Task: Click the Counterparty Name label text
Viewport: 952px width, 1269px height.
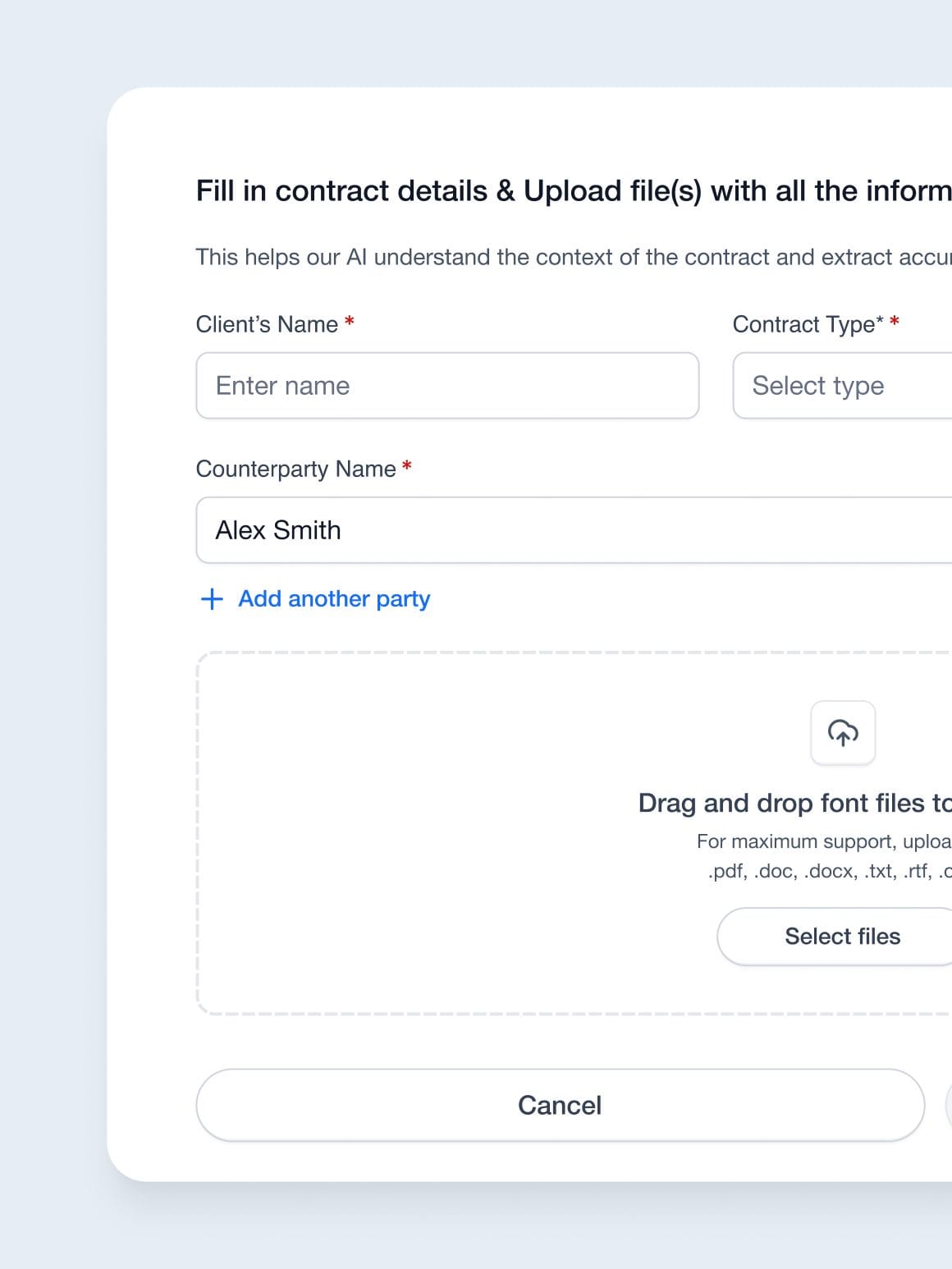Action: click(295, 469)
